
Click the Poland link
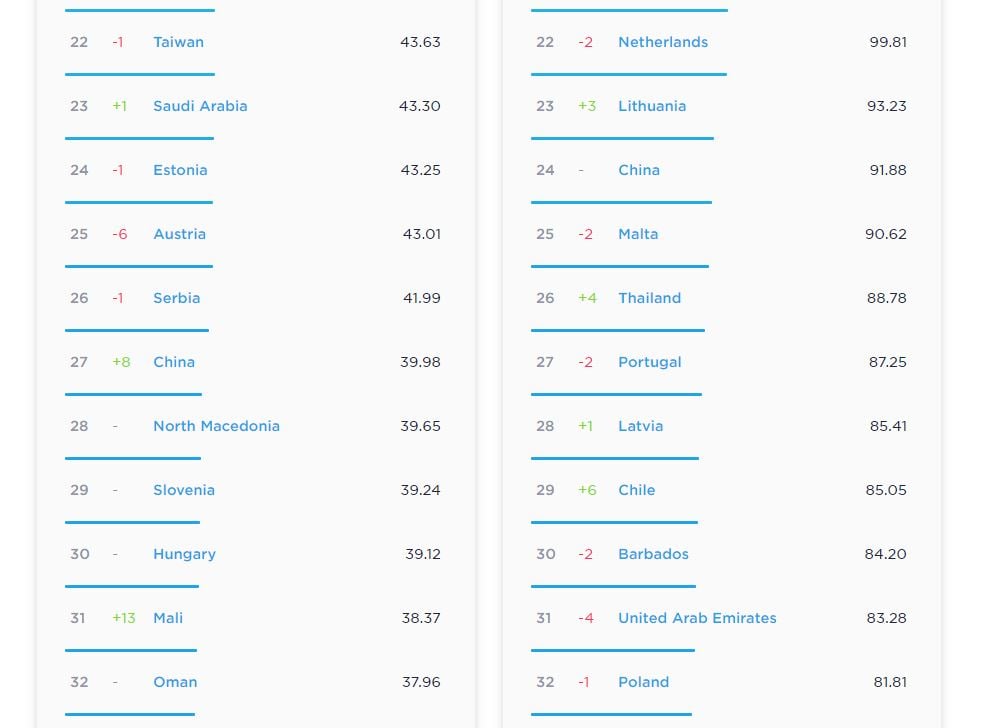point(643,682)
